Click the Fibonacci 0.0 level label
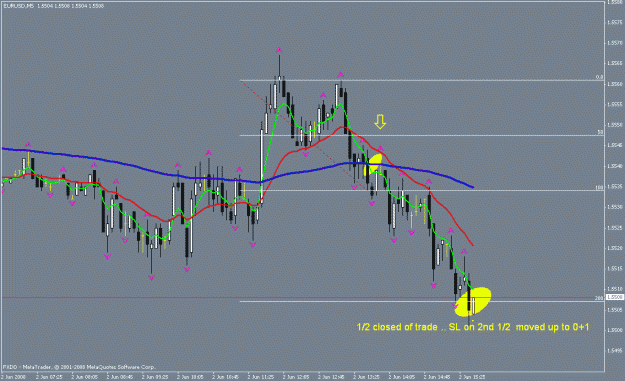The width and height of the screenshot is (625, 381). tap(599, 77)
